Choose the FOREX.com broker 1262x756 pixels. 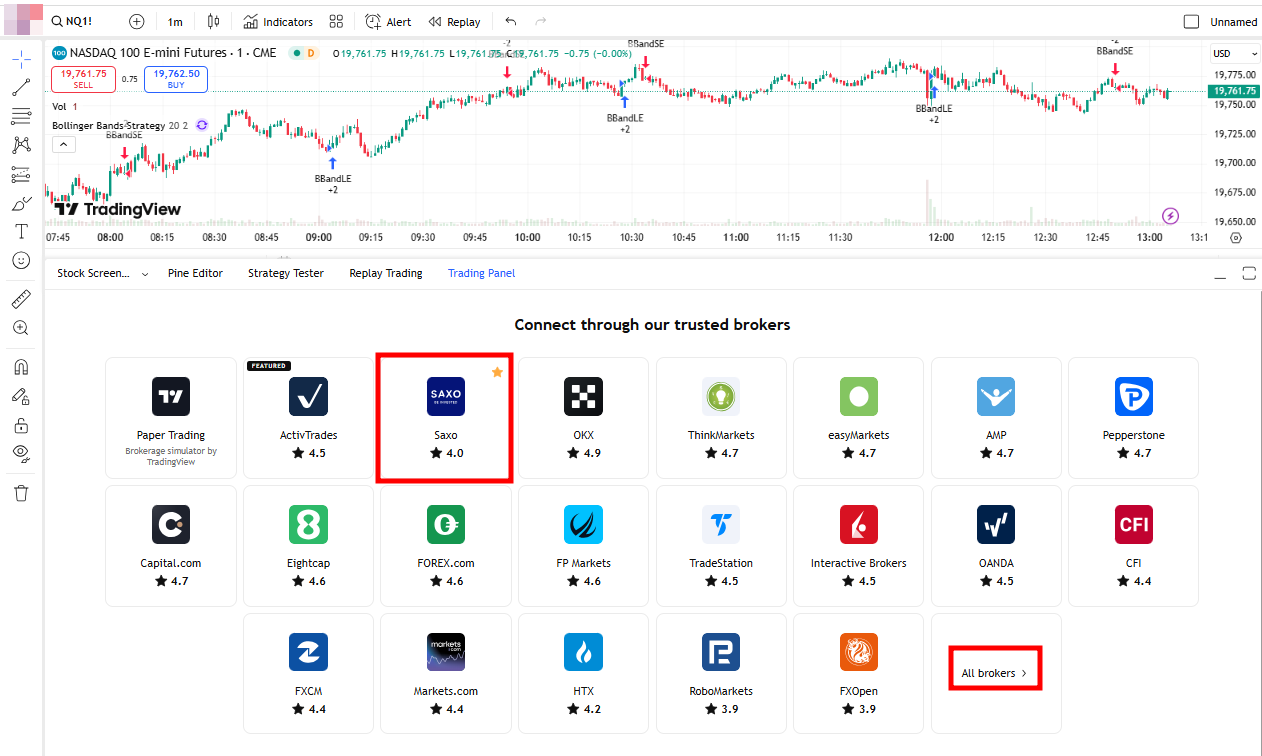[445, 546]
